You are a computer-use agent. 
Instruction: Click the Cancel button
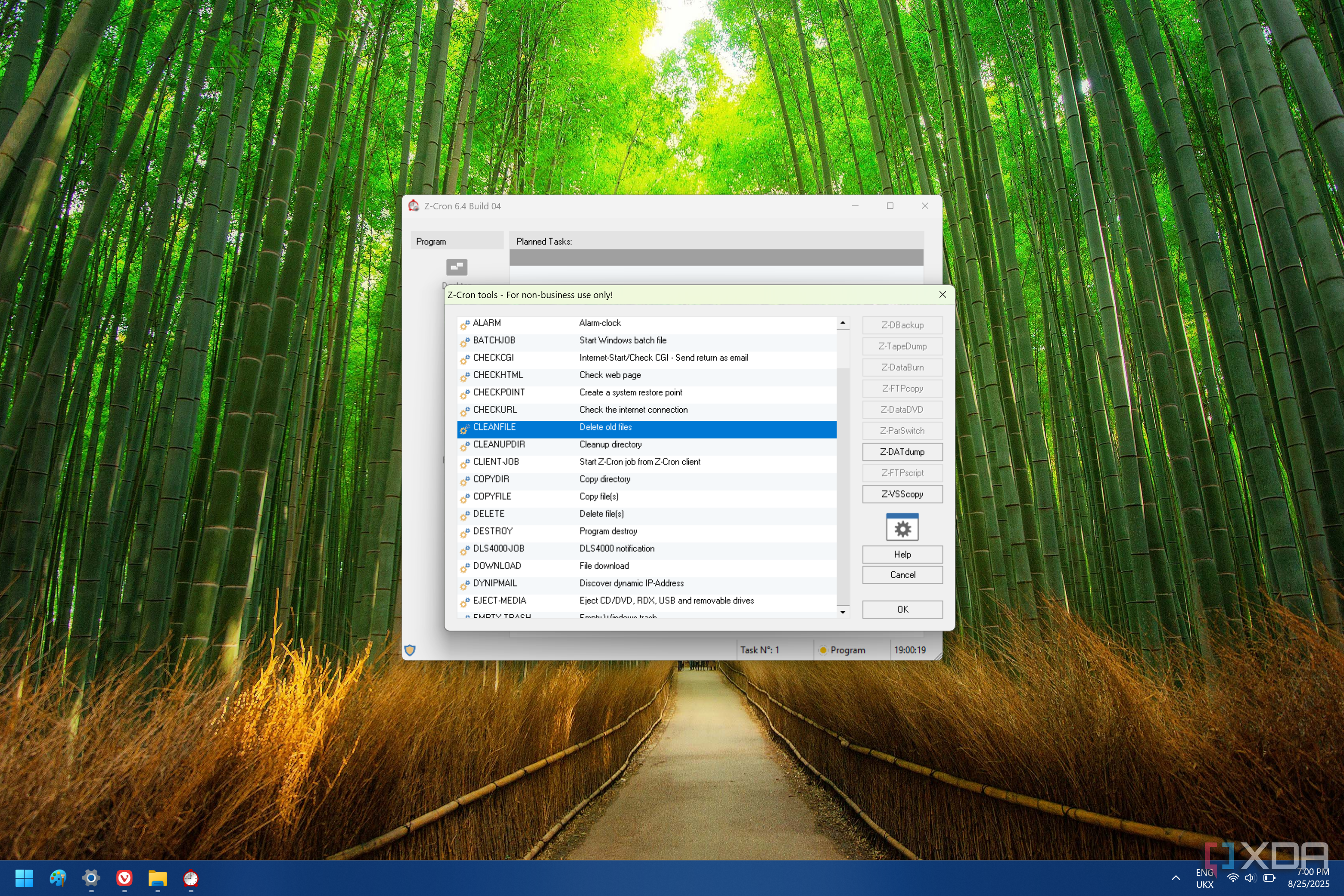[902, 575]
